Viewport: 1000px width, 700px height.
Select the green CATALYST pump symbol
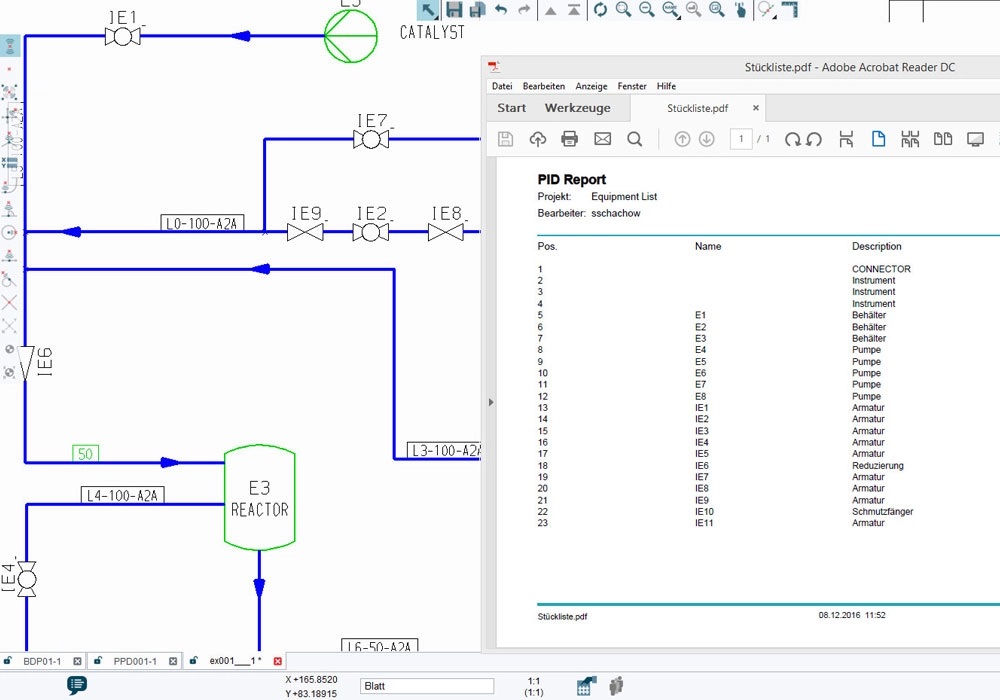coord(351,36)
